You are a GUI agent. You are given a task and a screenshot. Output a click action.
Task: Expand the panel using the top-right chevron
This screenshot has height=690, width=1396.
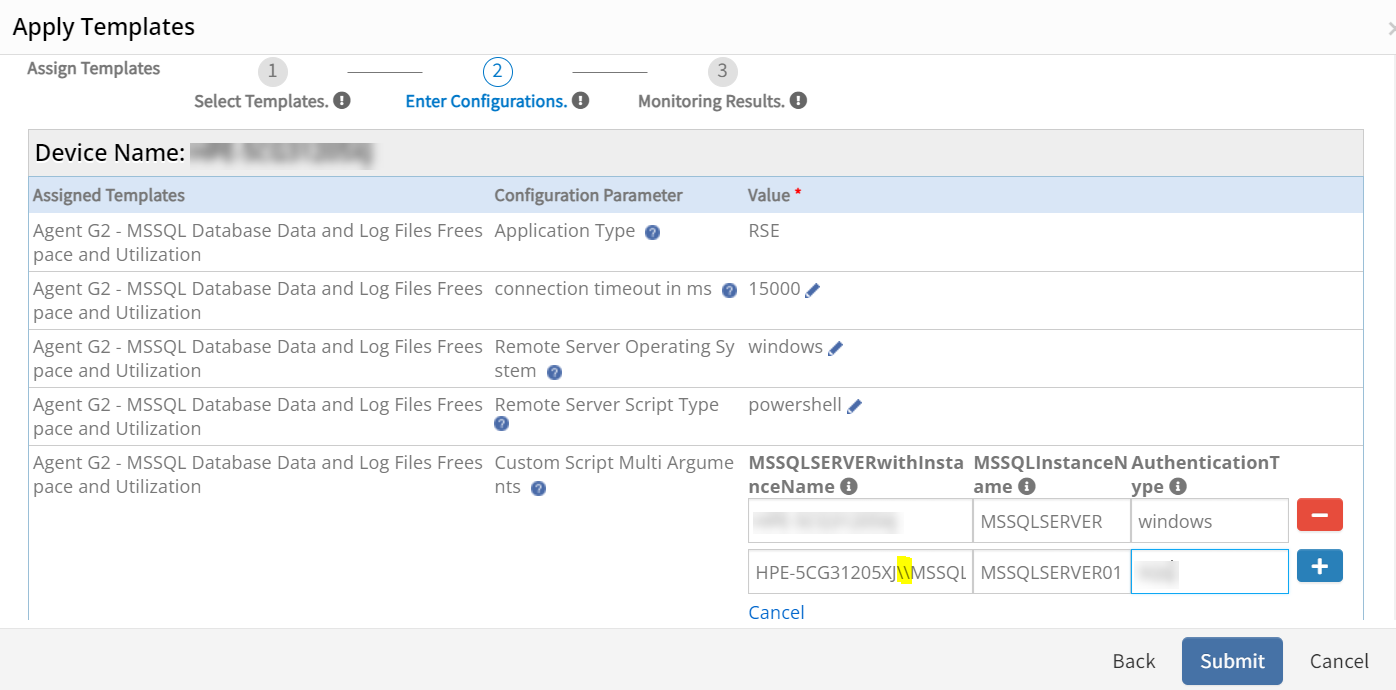(x=1390, y=27)
